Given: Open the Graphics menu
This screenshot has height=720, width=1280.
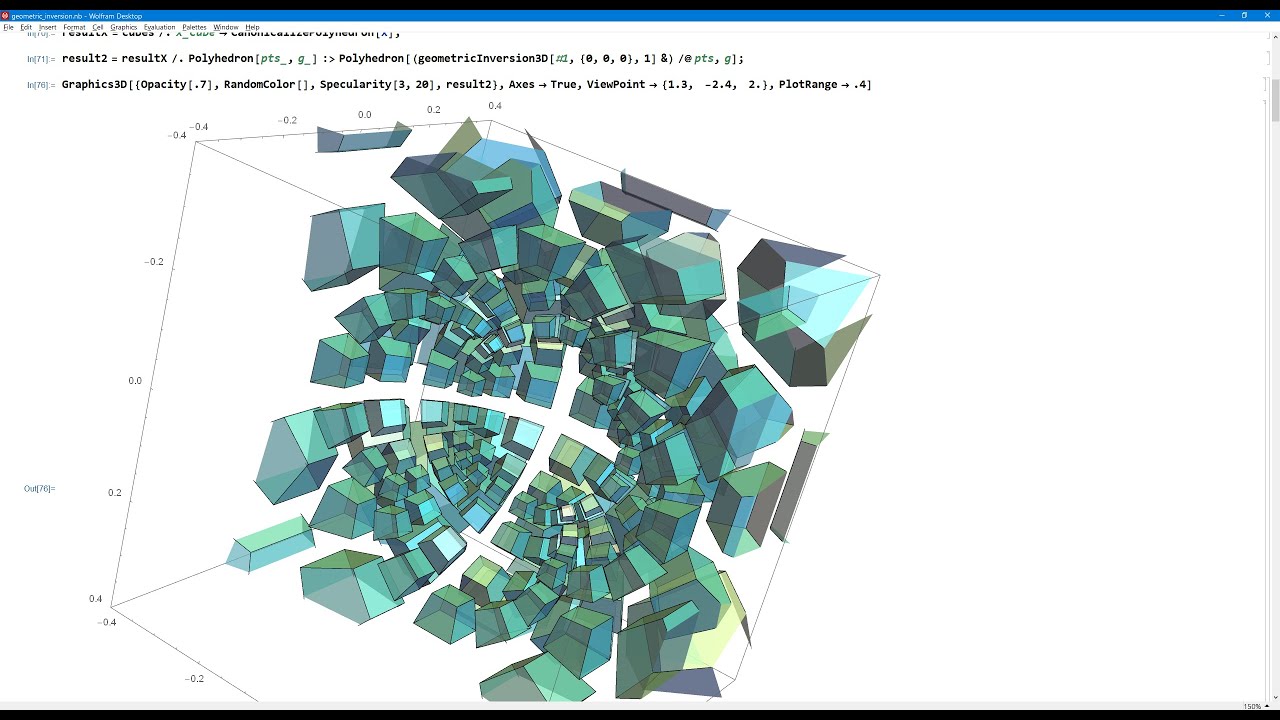Looking at the screenshot, I should (x=124, y=27).
